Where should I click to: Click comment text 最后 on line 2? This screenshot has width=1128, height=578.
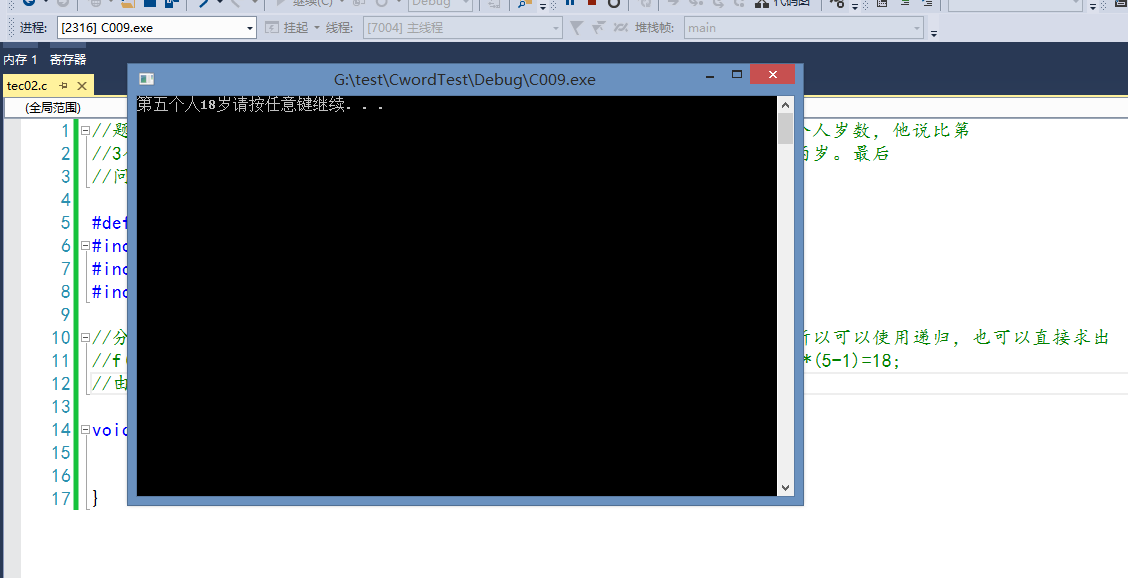(871, 154)
